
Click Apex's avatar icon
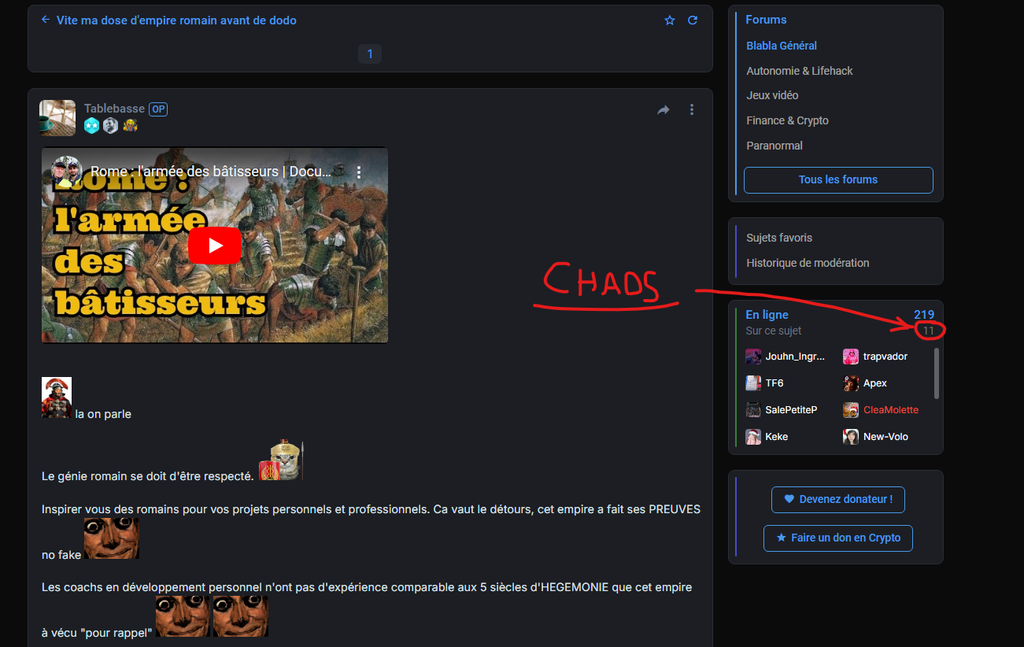(850, 383)
